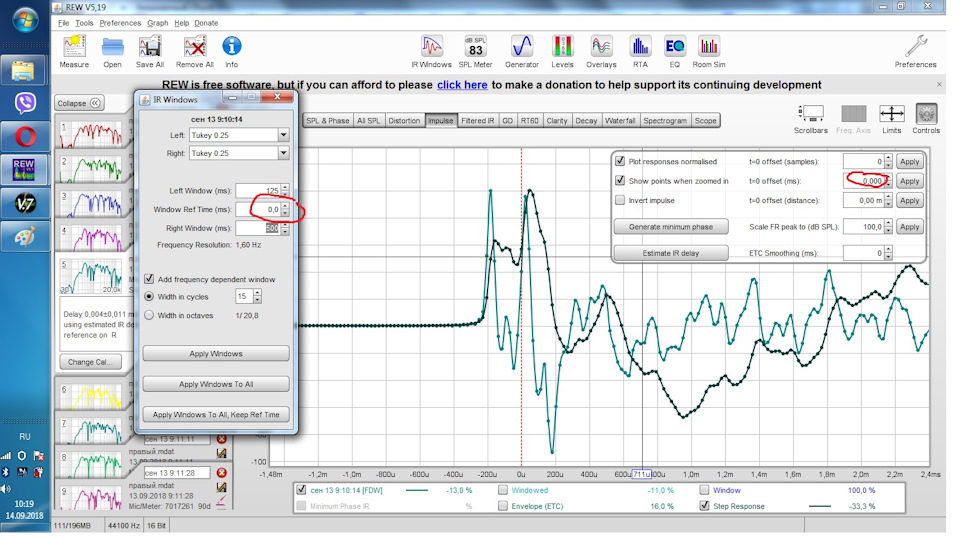Click the Apply Windows button
Screen dimensions: 960x536
(216, 353)
